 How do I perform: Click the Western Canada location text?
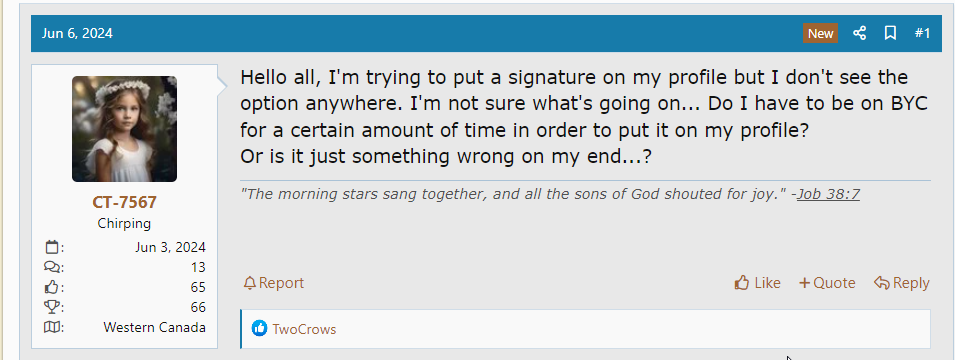pyautogui.click(x=155, y=327)
